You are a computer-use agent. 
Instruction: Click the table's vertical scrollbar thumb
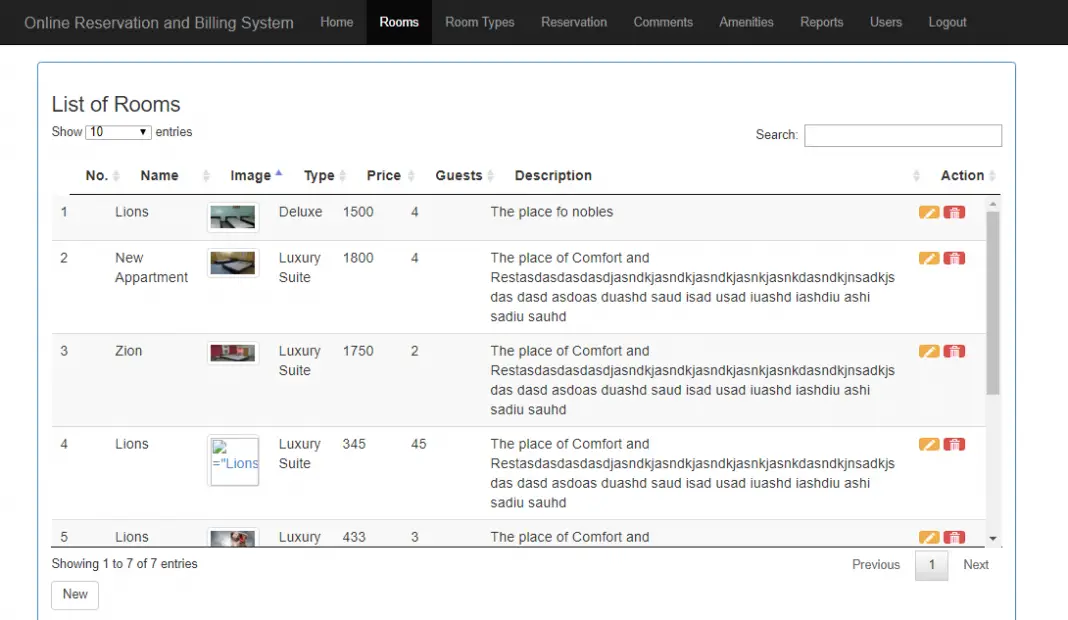992,300
